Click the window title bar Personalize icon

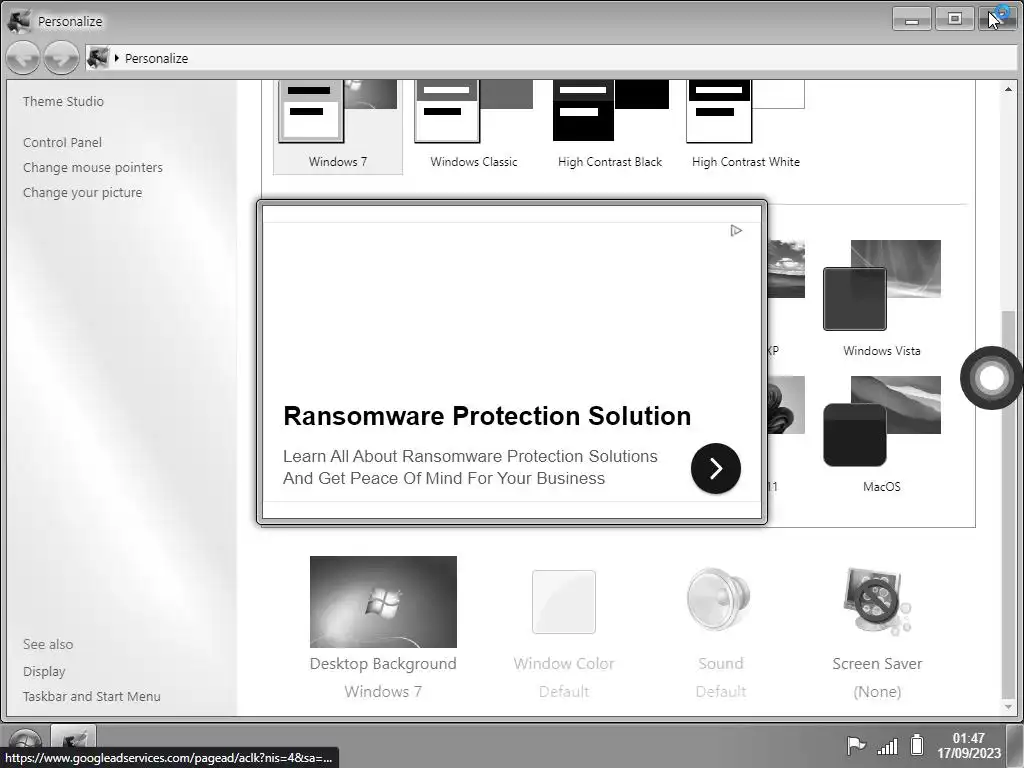click(x=19, y=21)
